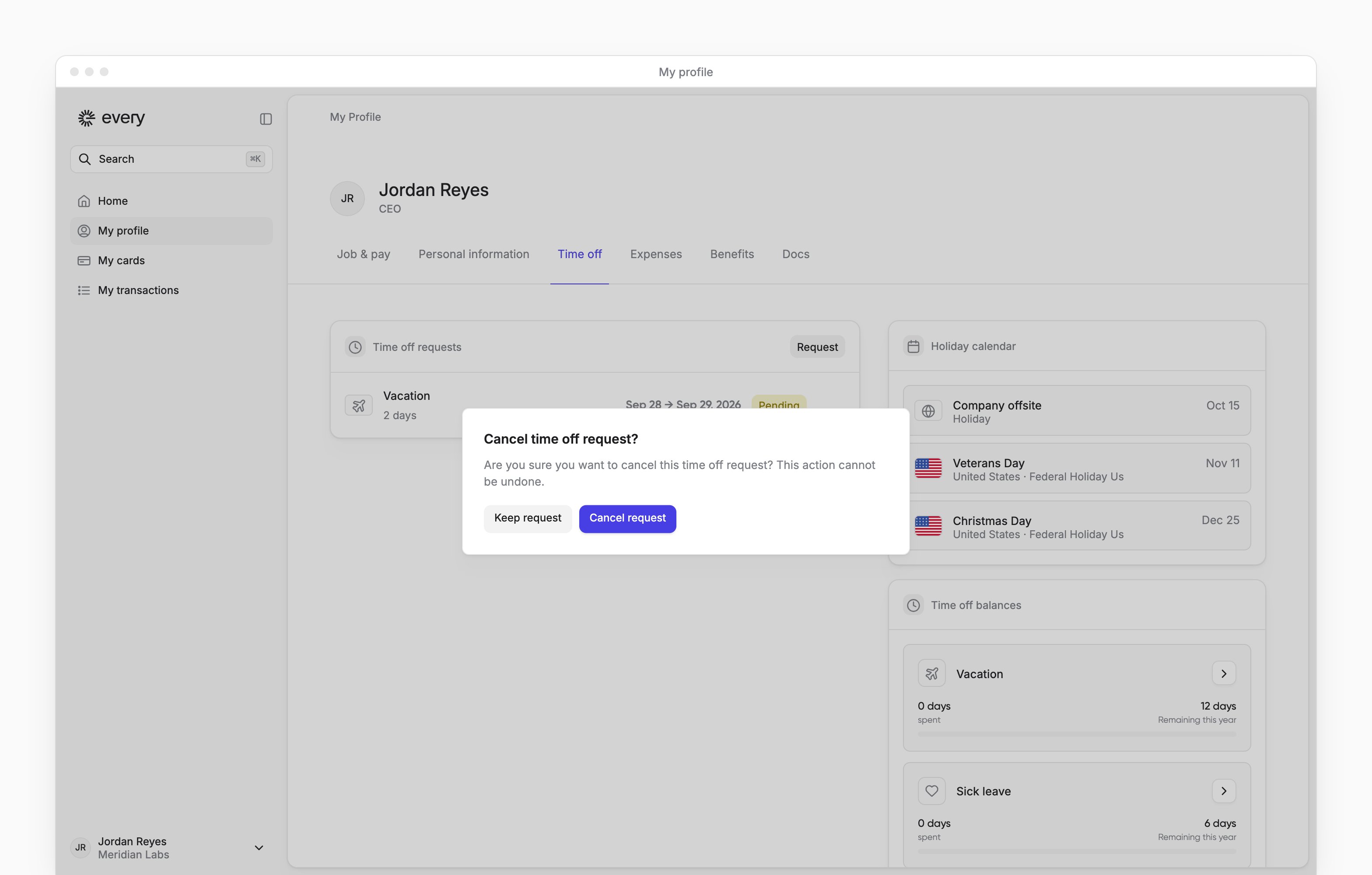Open the Expenses tab
Viewport: 1372px width, 875px height.
pyautogui.click(x=656, y=254)
